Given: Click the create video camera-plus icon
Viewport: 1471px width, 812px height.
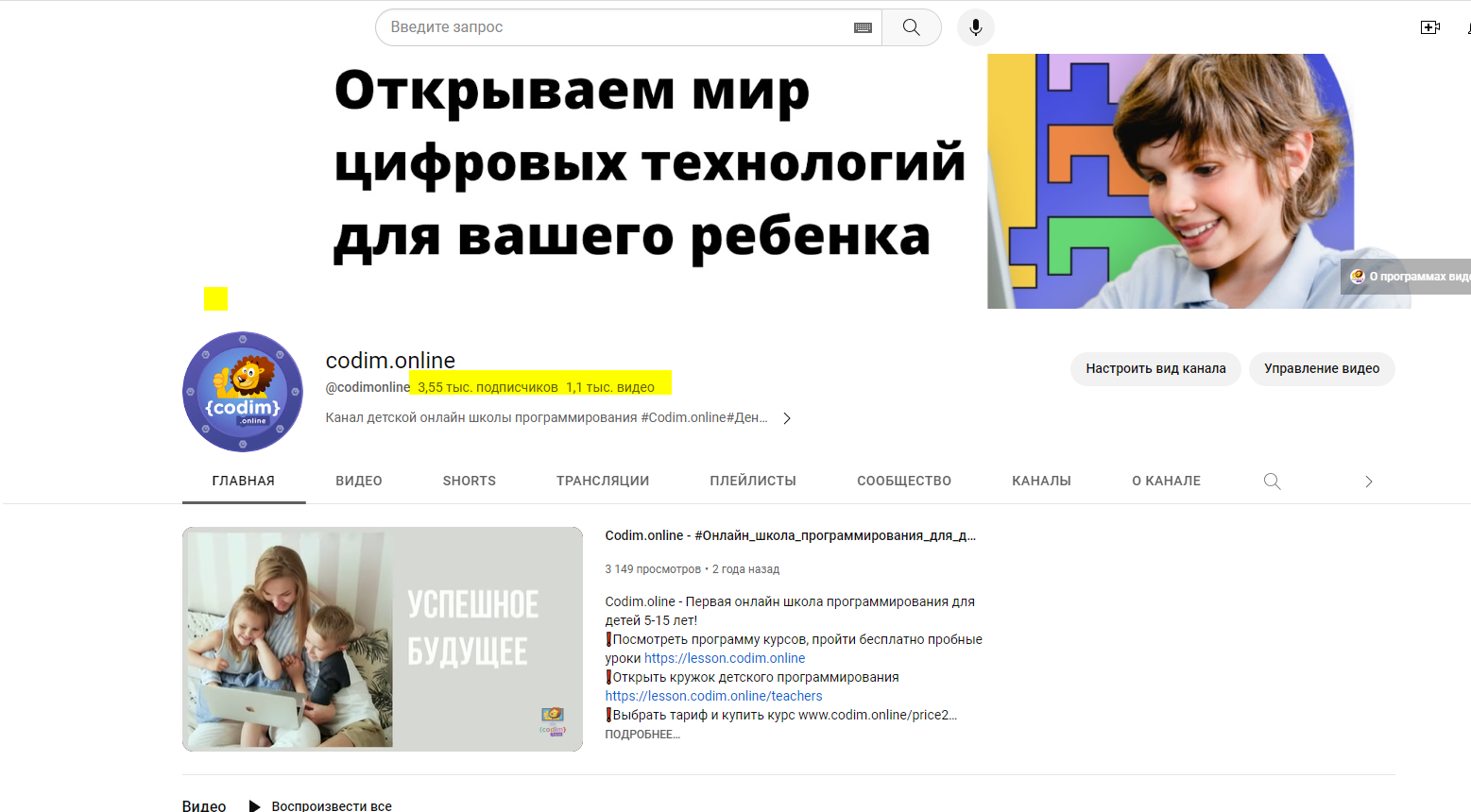Looking at the screenshot, I should coord(1429,27).
